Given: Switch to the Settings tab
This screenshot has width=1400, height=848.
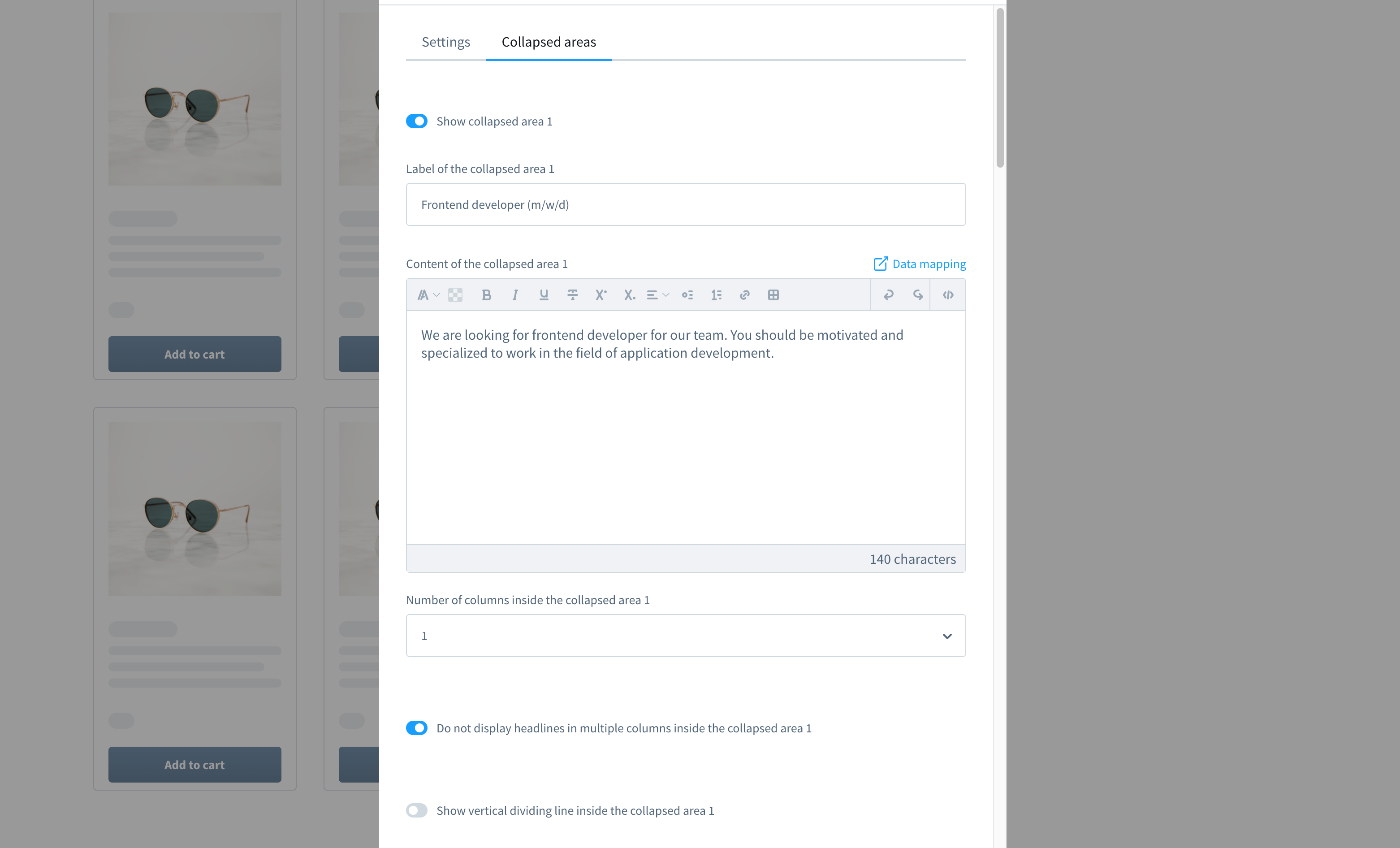Looking at the screenshot, I should pyautogui.click(x=445, y=42).
